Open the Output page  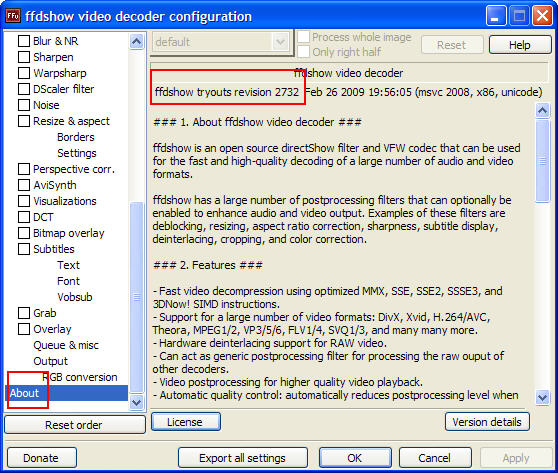[50, 361]
